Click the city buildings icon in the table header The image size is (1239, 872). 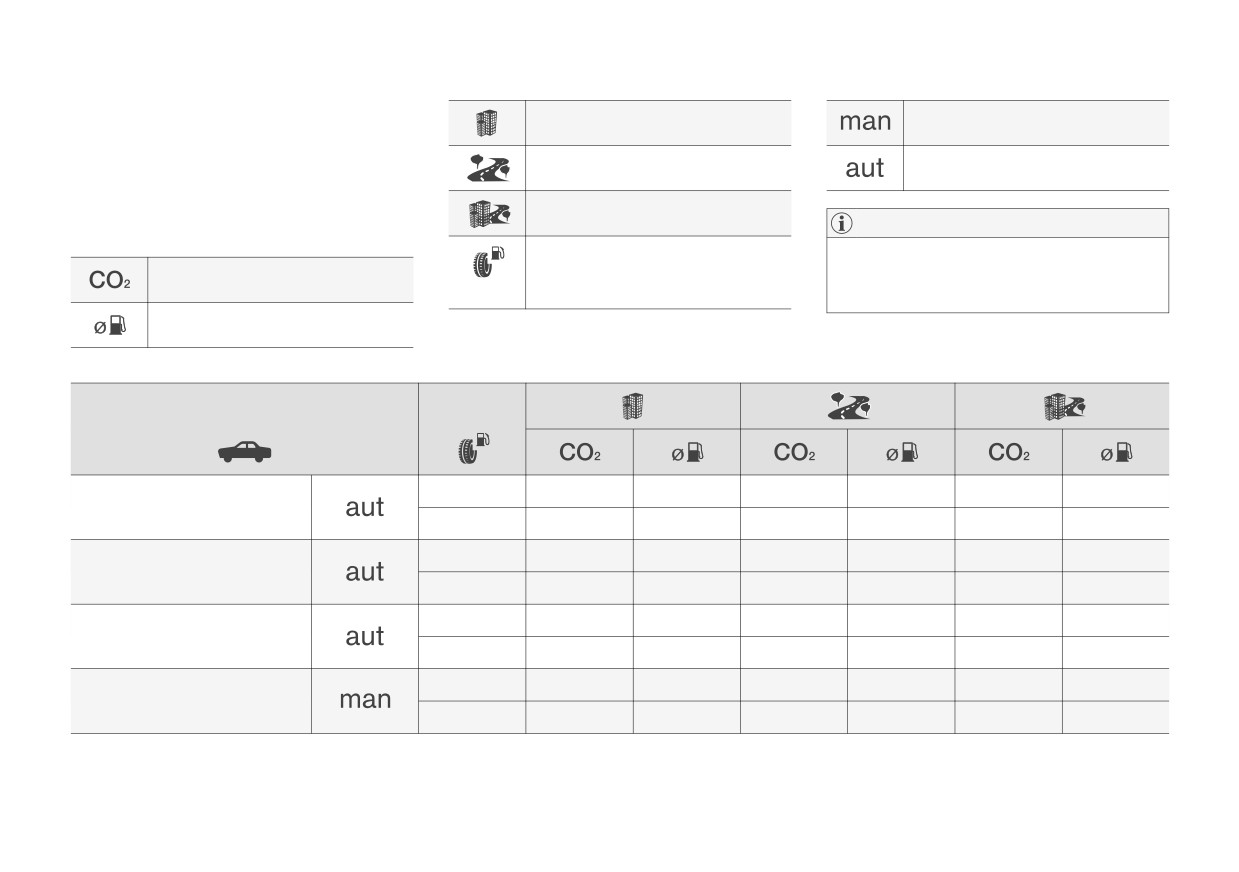[632, 406]
